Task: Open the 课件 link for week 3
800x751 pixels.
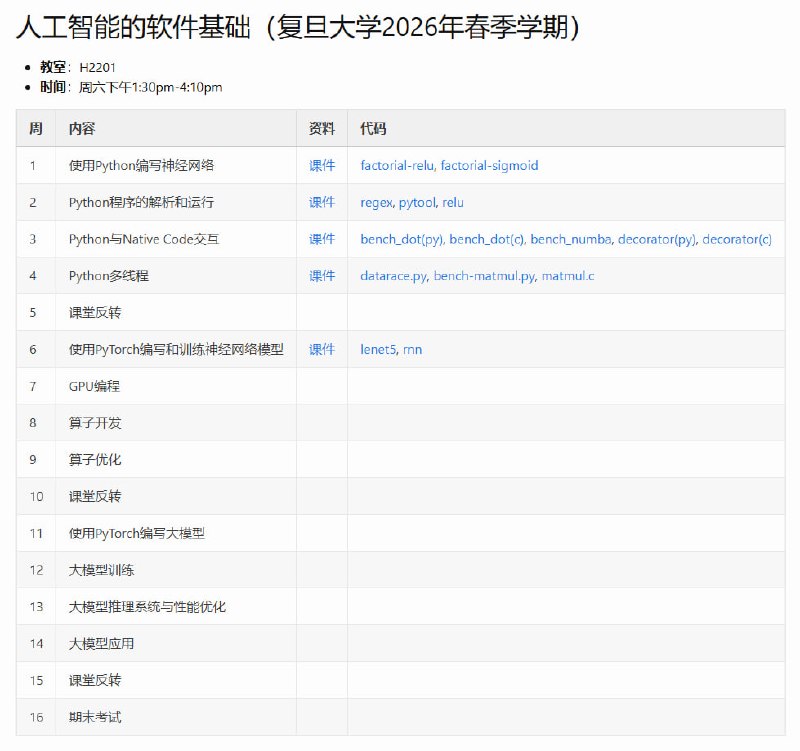Action: point(319,239)
